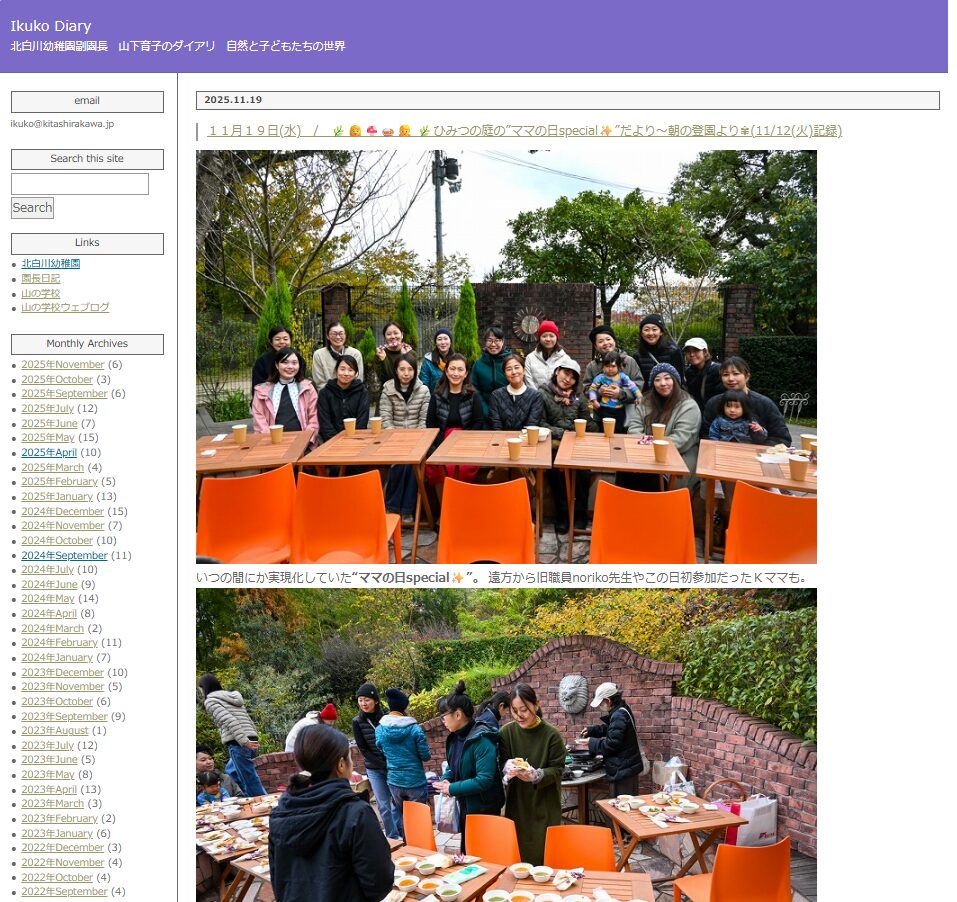Viewport: 957px width, 902px height.
Task: Click the Ikuko Diary site title
Action: (51, 26)
